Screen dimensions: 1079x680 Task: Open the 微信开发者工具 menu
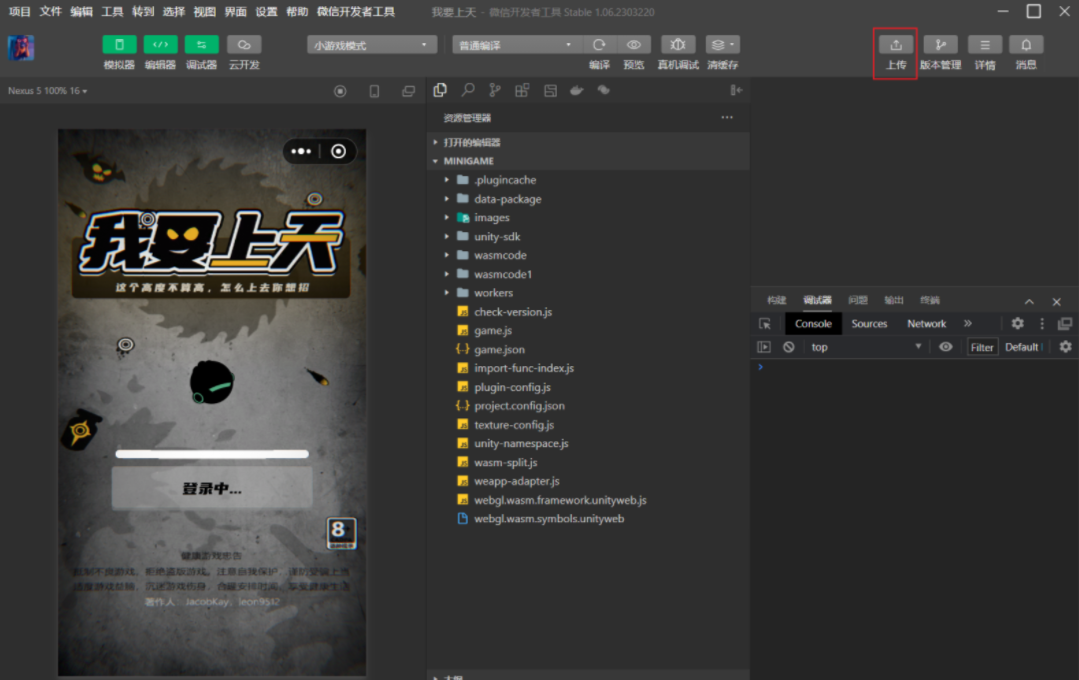click(x=356, y=12)
